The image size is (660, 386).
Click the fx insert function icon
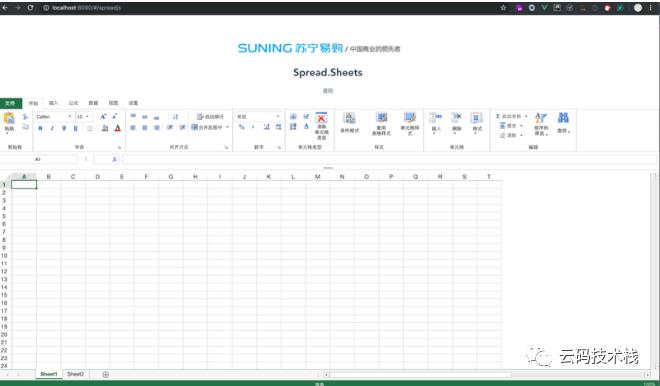click(114, 160)
